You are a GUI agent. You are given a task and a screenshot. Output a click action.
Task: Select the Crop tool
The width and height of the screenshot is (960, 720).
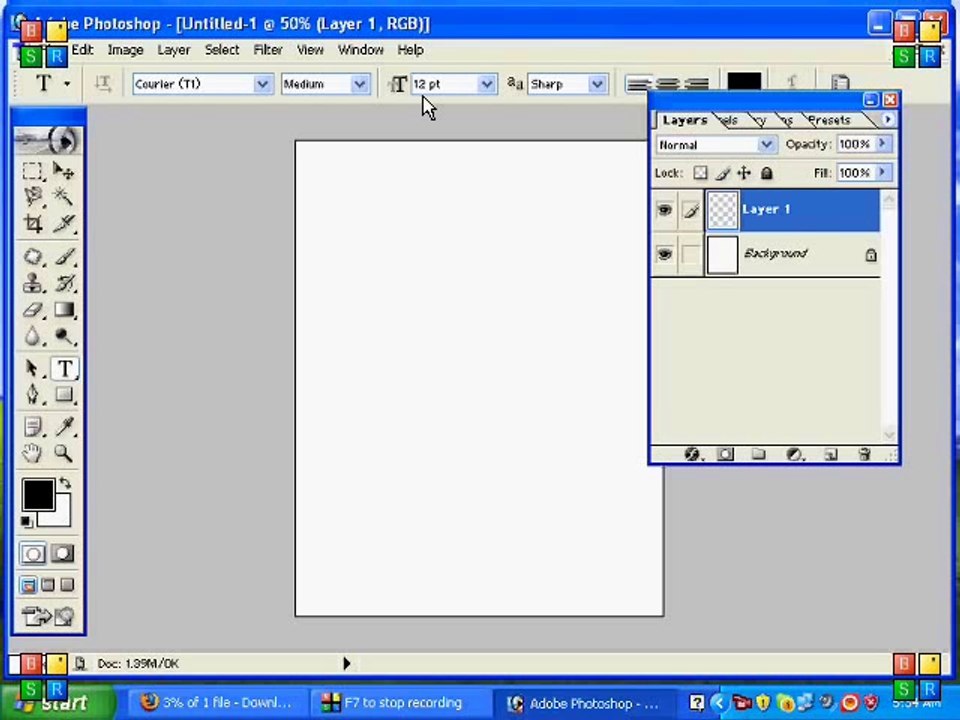(x=32, y=223)
